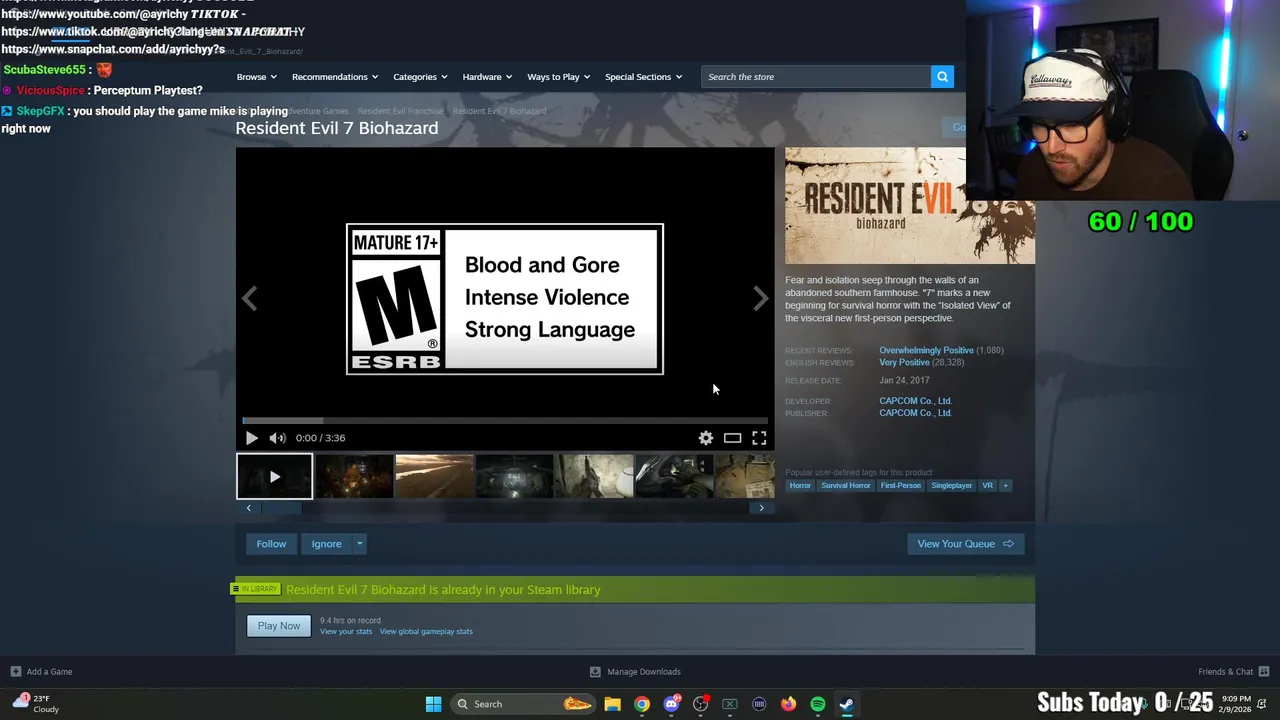
Task: Open the CAPCOM publisher link
Action: point(915,413)
